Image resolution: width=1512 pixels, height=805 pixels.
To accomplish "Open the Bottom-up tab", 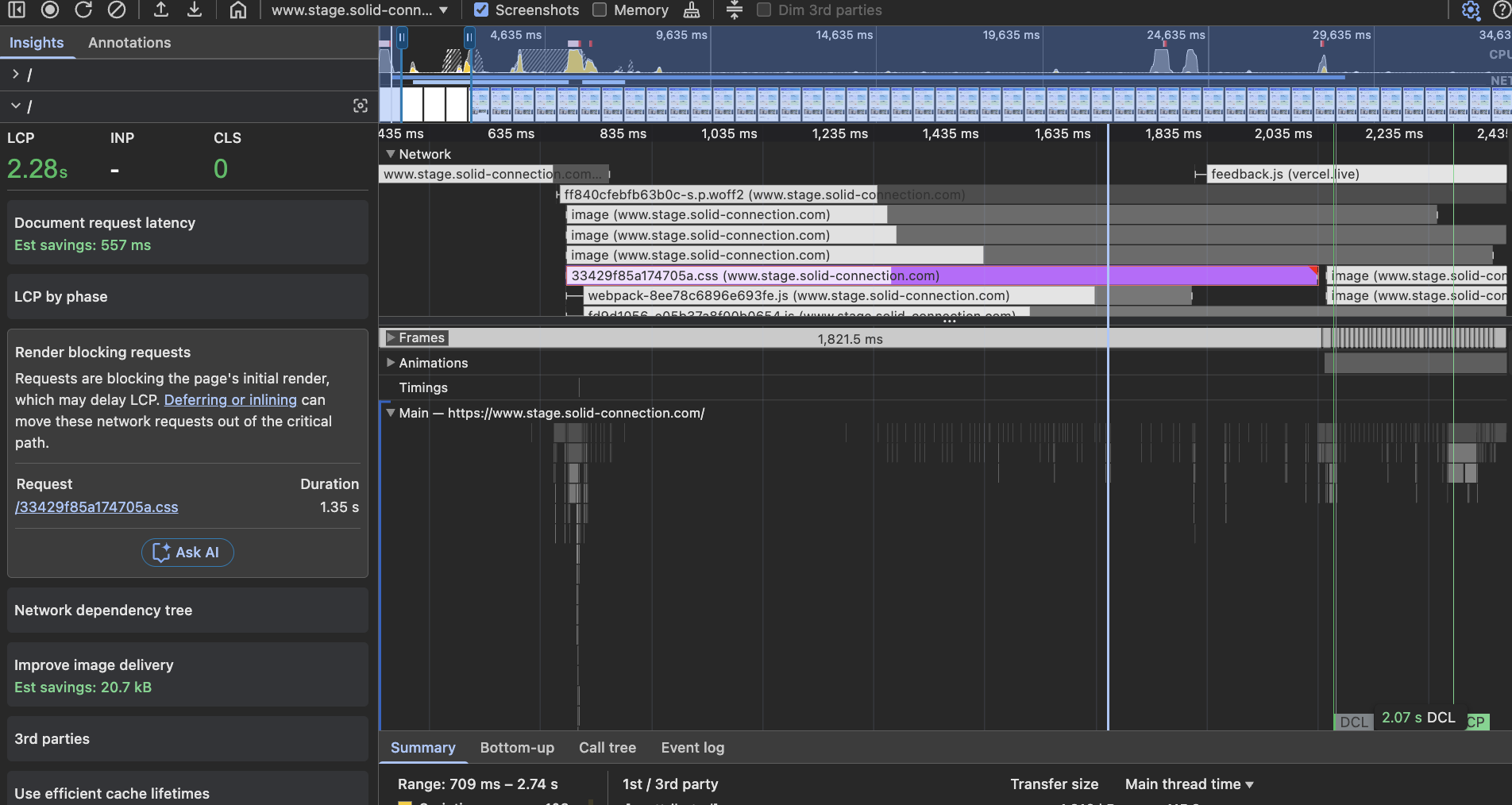I will 517,748.
